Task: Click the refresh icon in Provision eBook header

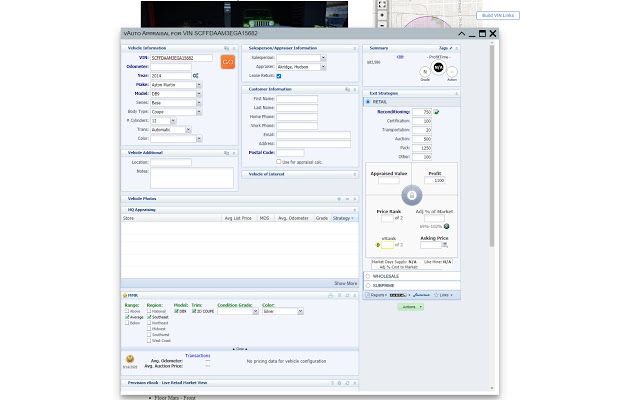Action: 347,383
